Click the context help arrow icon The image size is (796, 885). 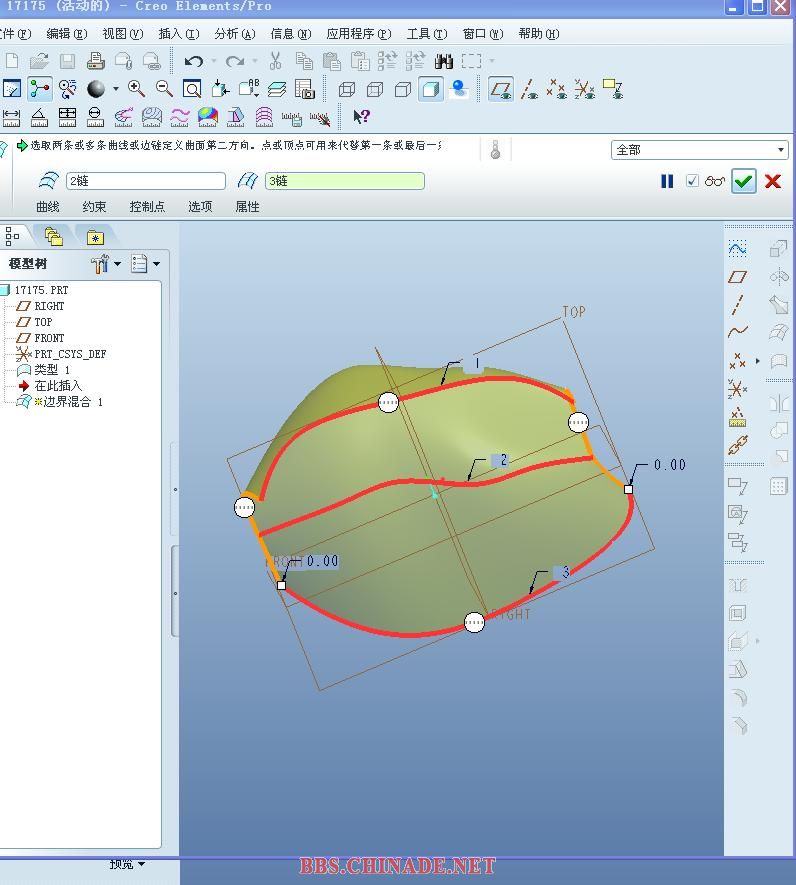coord(361,117)
